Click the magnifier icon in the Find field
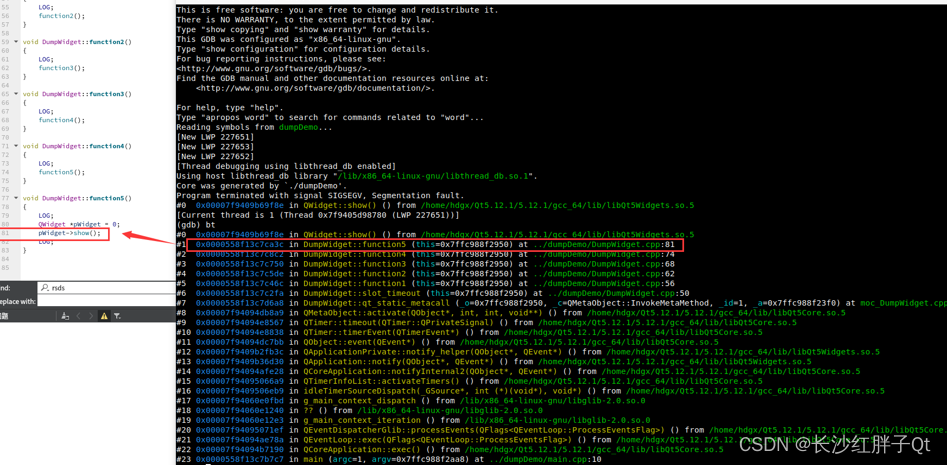Image resolution: width=947 pixels, height=465 pixels. (x=44, y=288)
